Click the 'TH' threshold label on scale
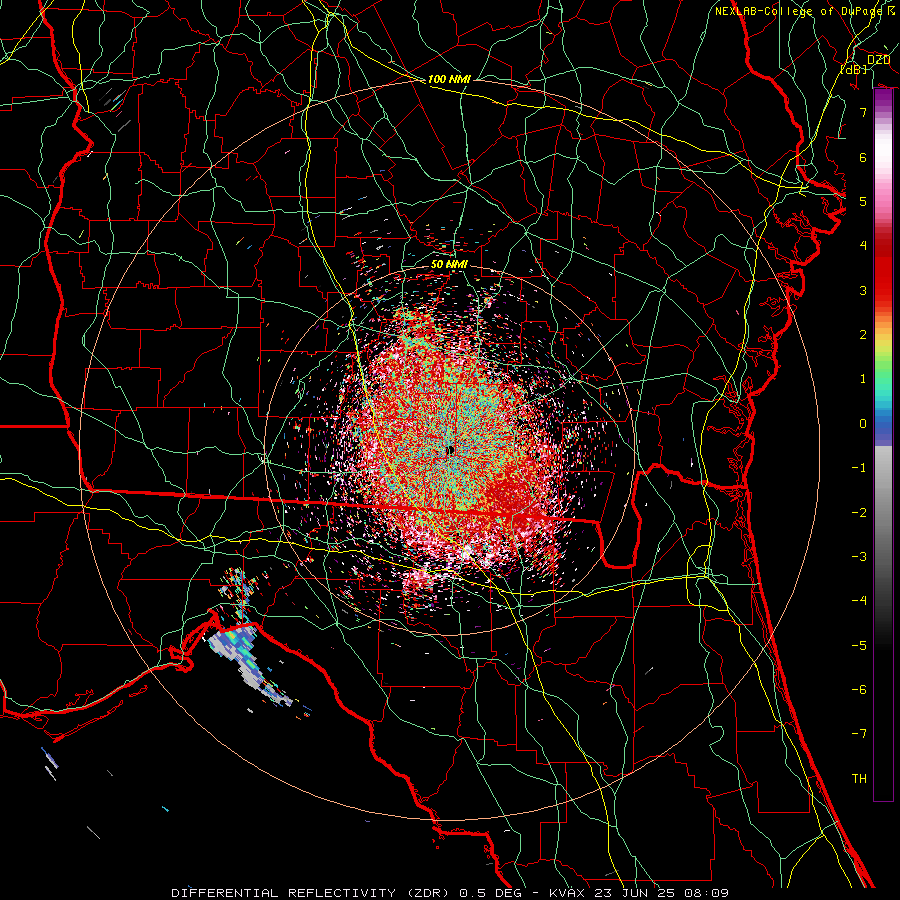This screenshot has height=900, width=900. (859, 779)
